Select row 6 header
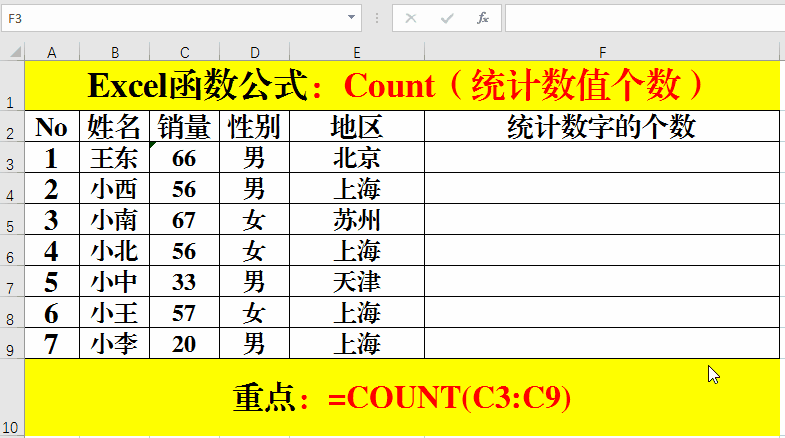 tap(12, 250)
